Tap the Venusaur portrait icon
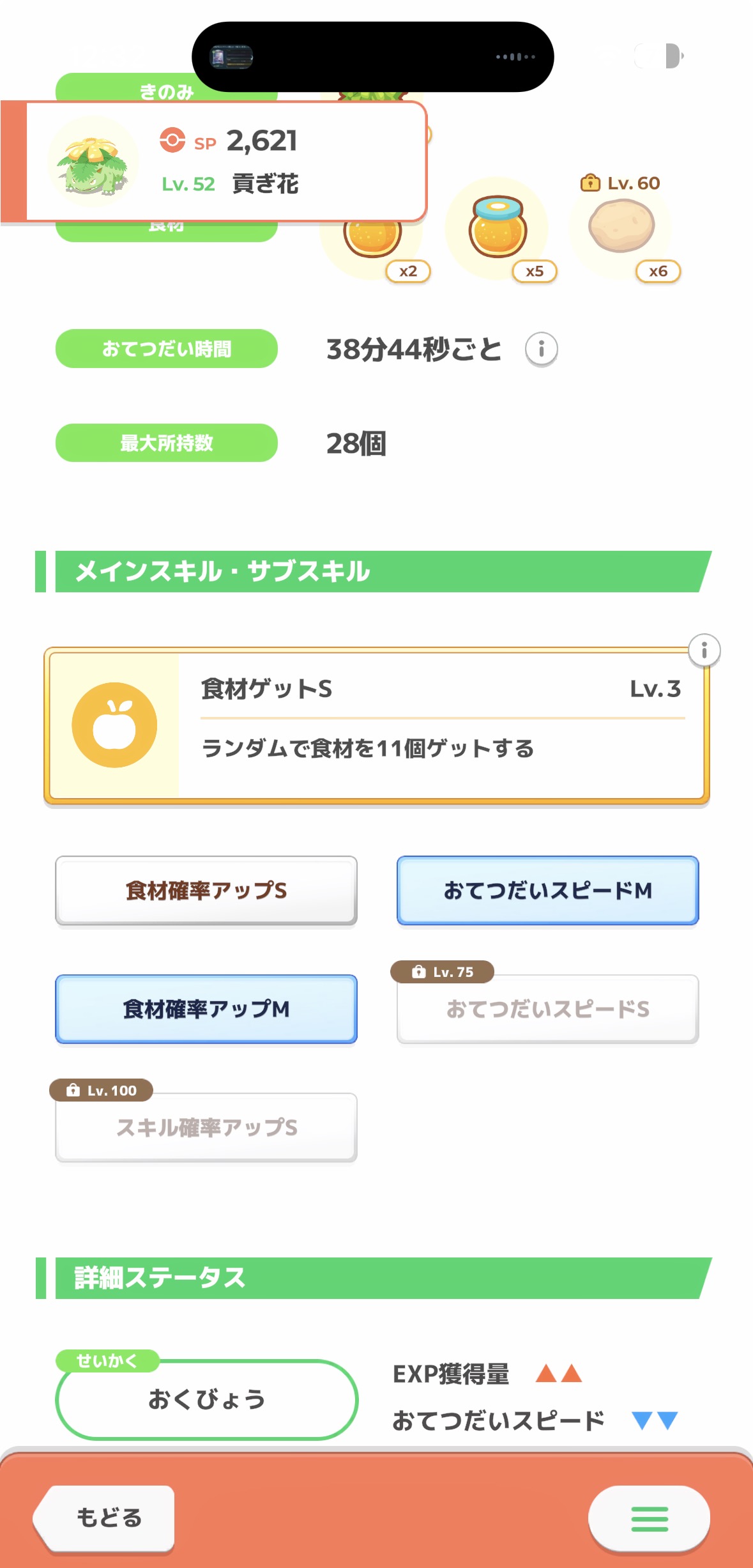Viewport: 753px width, 1568px height. (93, 162)
